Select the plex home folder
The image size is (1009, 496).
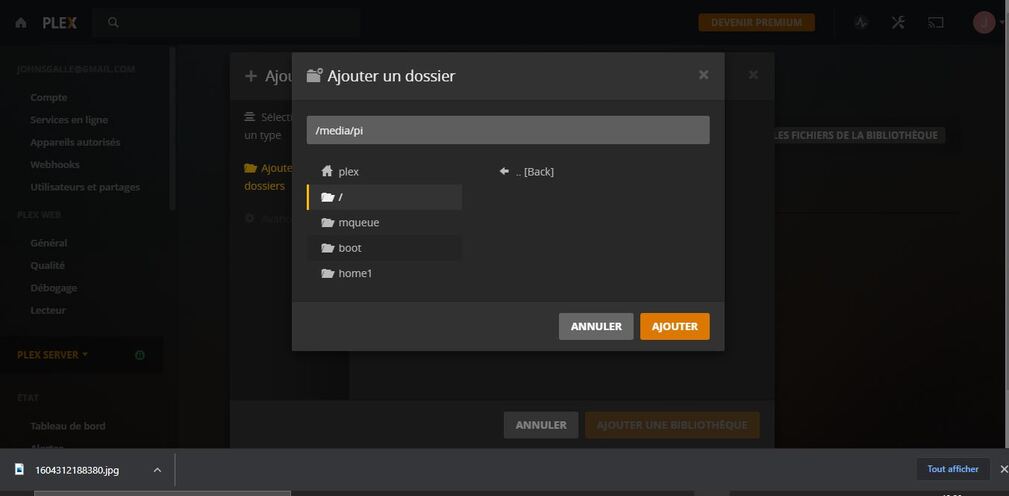pos(384,172)
